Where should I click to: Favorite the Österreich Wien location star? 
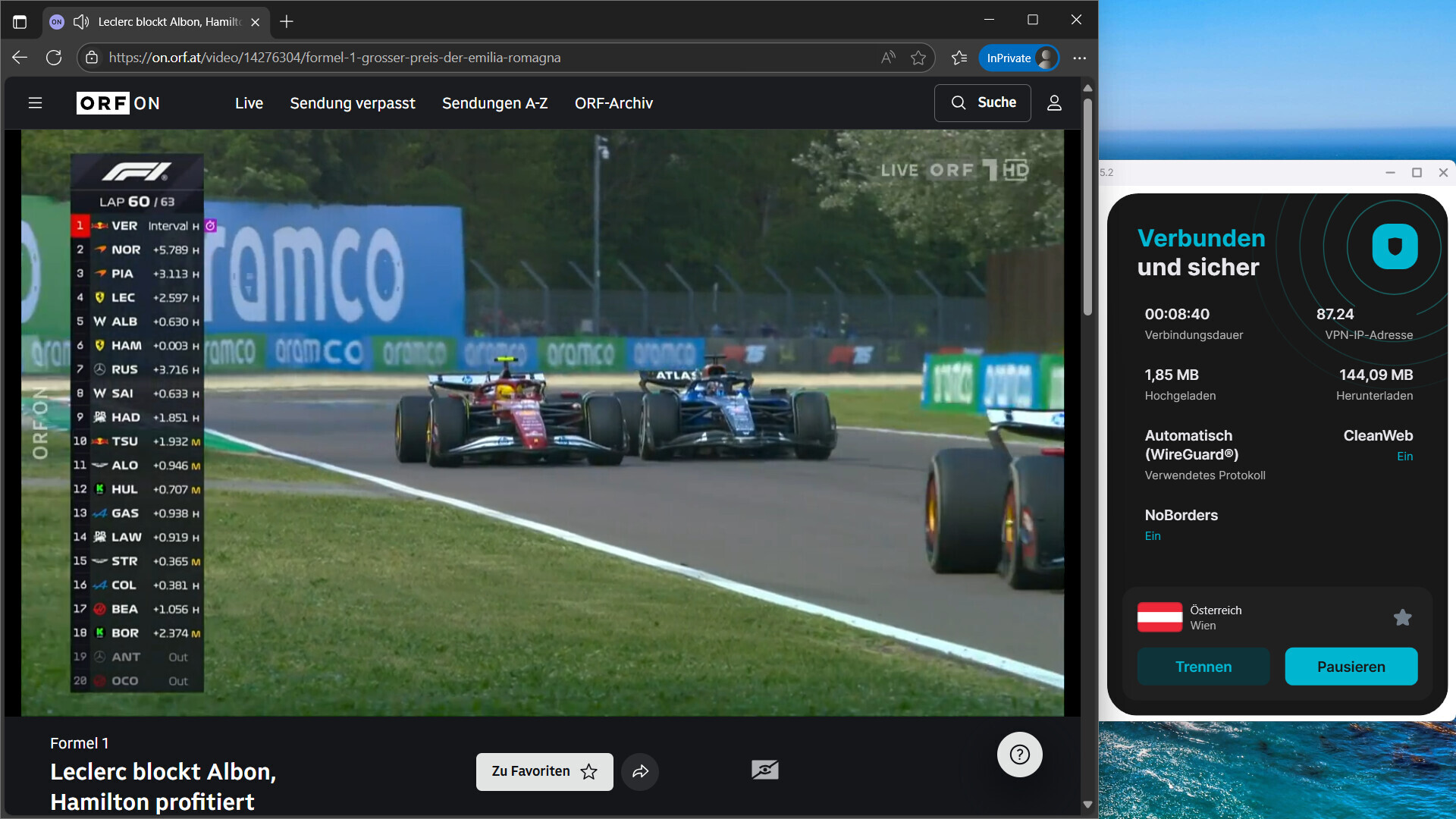(1402, 617)
